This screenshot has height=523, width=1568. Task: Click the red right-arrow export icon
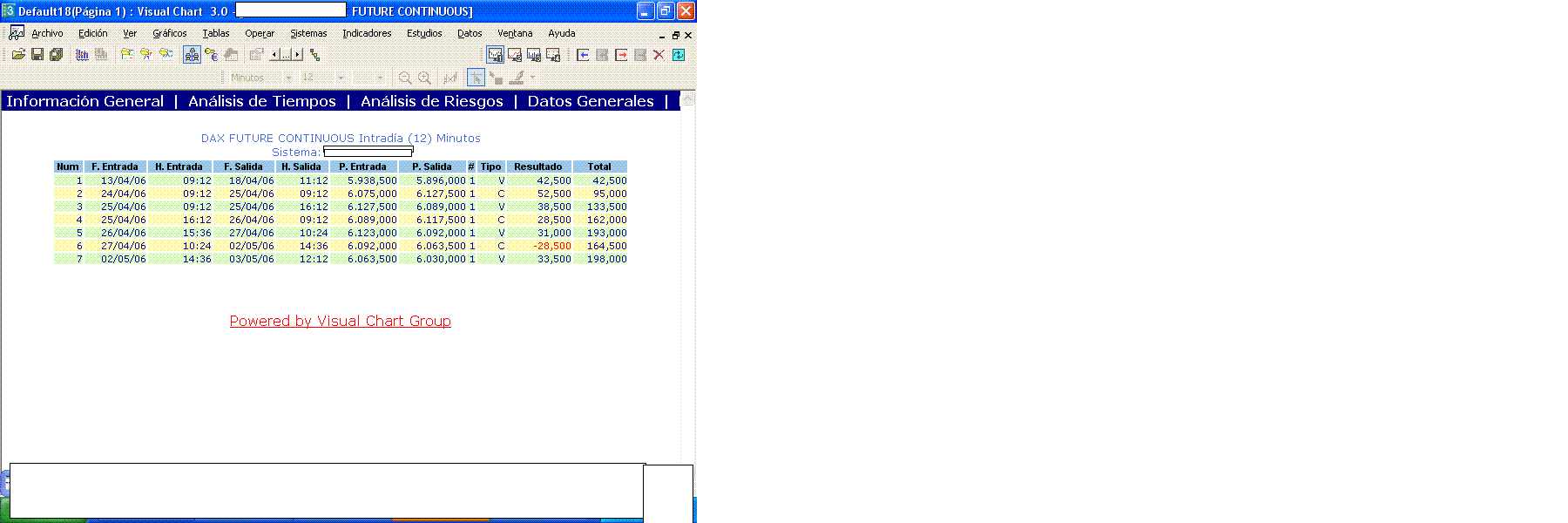tap(621, 55)
